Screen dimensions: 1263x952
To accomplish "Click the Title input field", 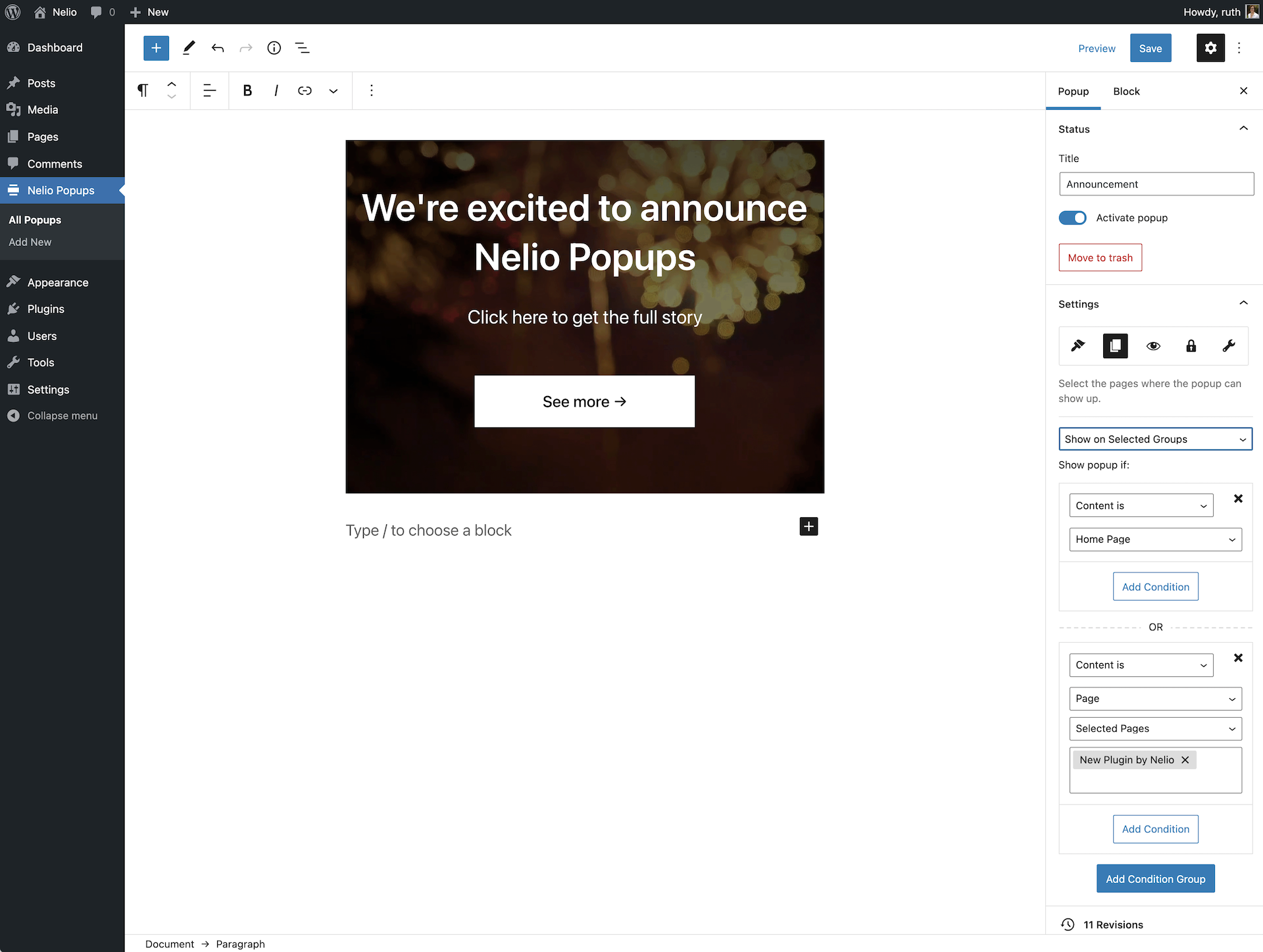I will pyautogui.click(x=1156, y=183).
